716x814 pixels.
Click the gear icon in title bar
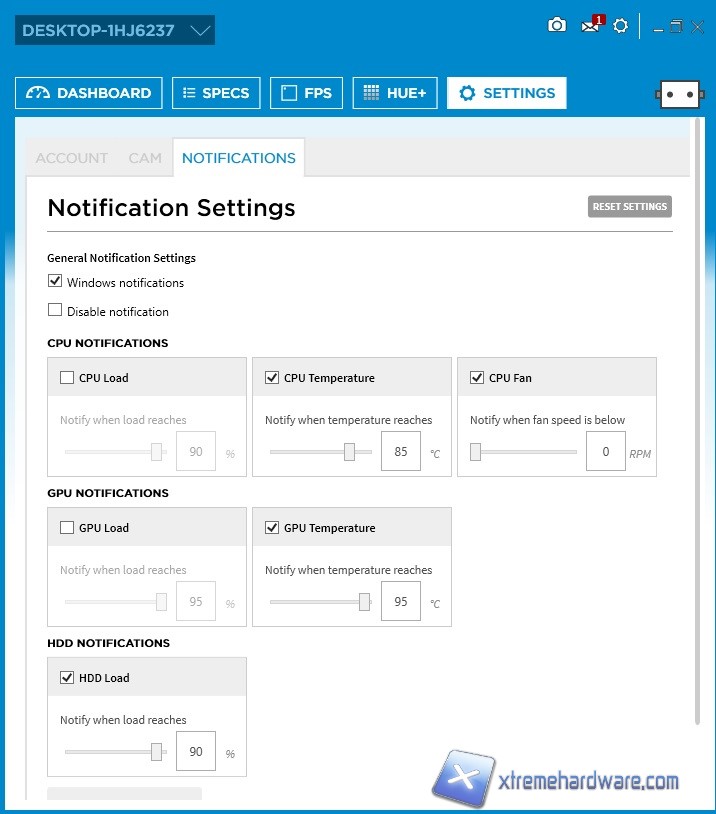pos(620,26)
